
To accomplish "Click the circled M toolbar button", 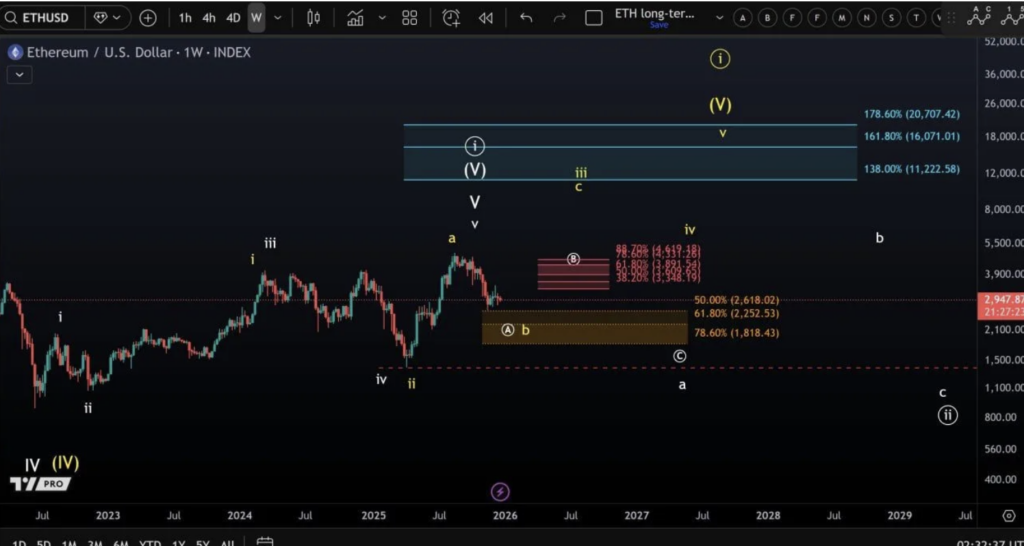I will [x=842, y=18].
